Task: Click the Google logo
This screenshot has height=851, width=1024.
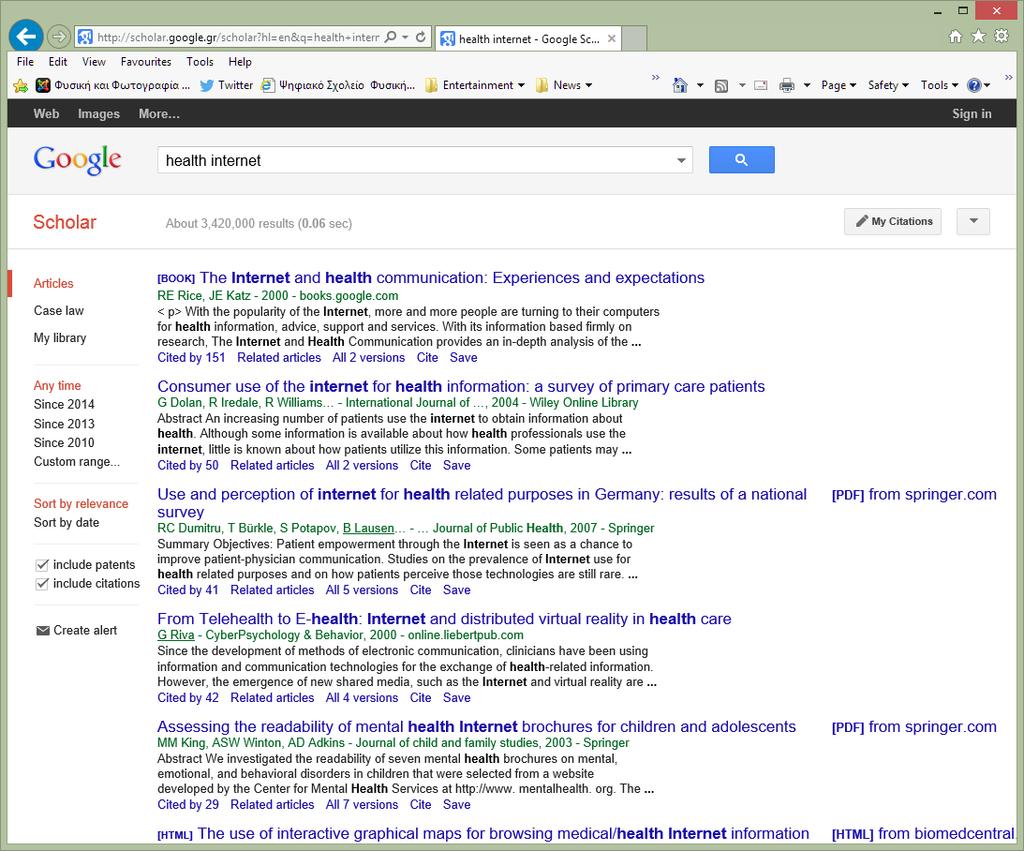Action: 77,159
